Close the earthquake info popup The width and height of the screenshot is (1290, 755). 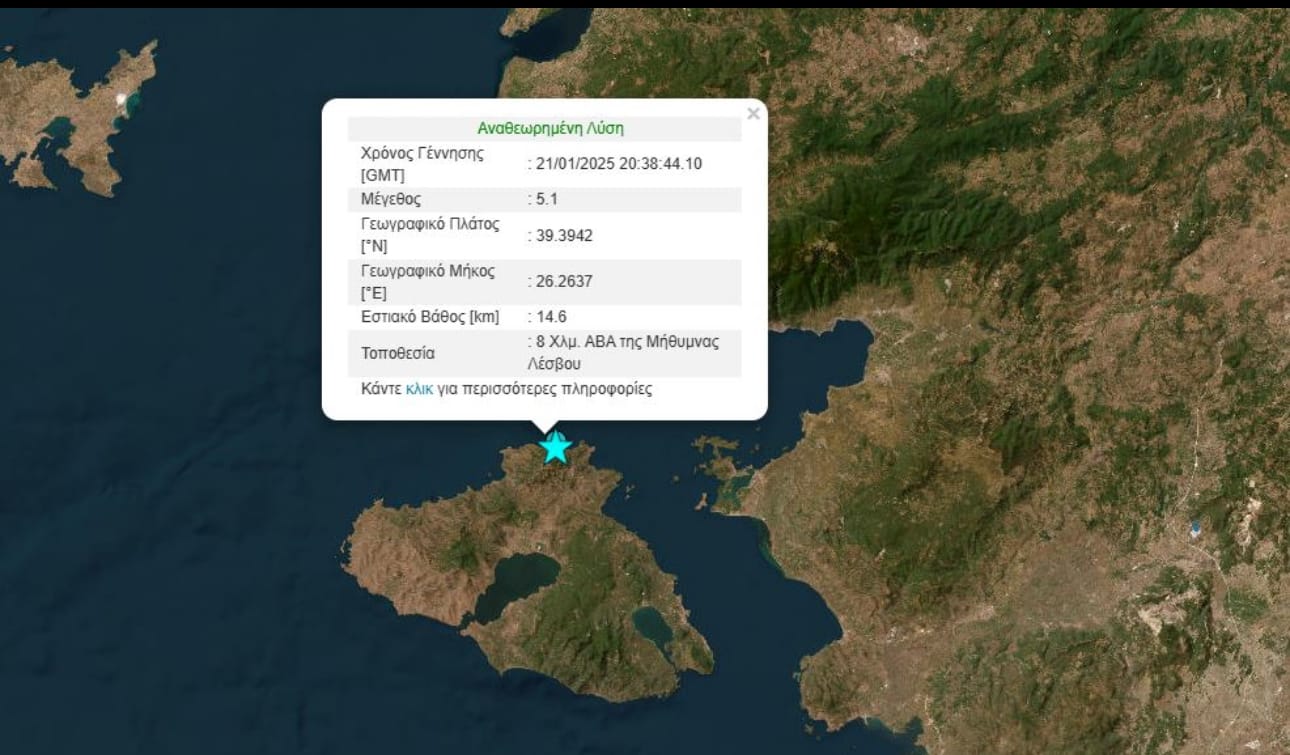tap(753, 114)
